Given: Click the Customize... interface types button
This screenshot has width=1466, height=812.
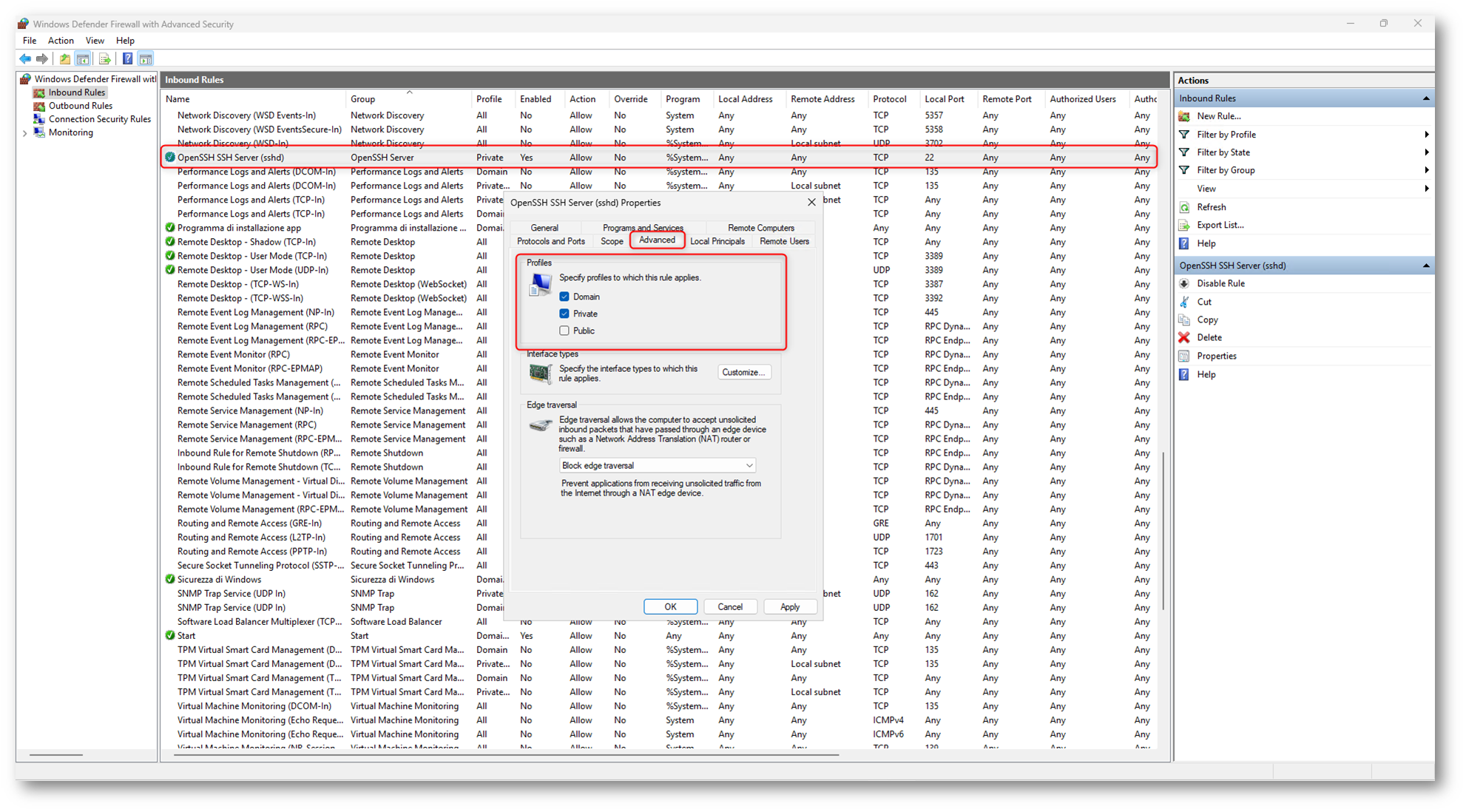Looking at the screenshot, I should pyautogui.click(x=743, y=372).
